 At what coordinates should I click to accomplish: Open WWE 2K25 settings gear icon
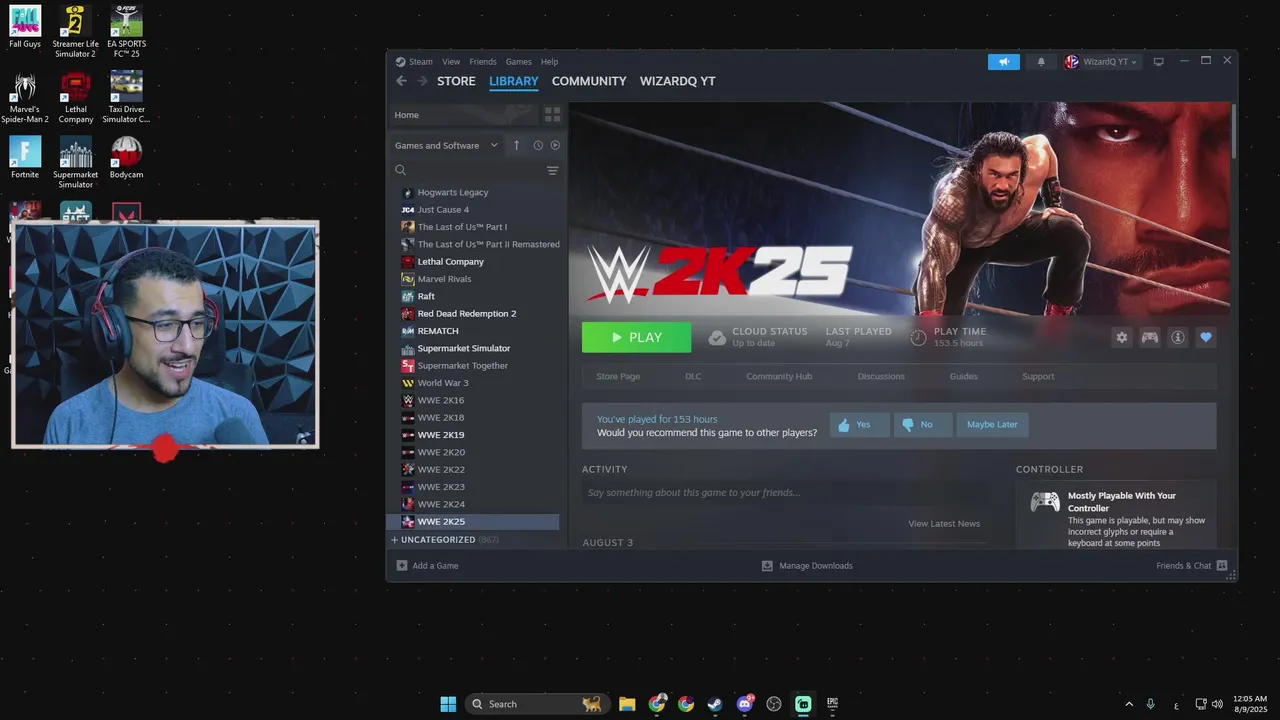point(1122,338)
